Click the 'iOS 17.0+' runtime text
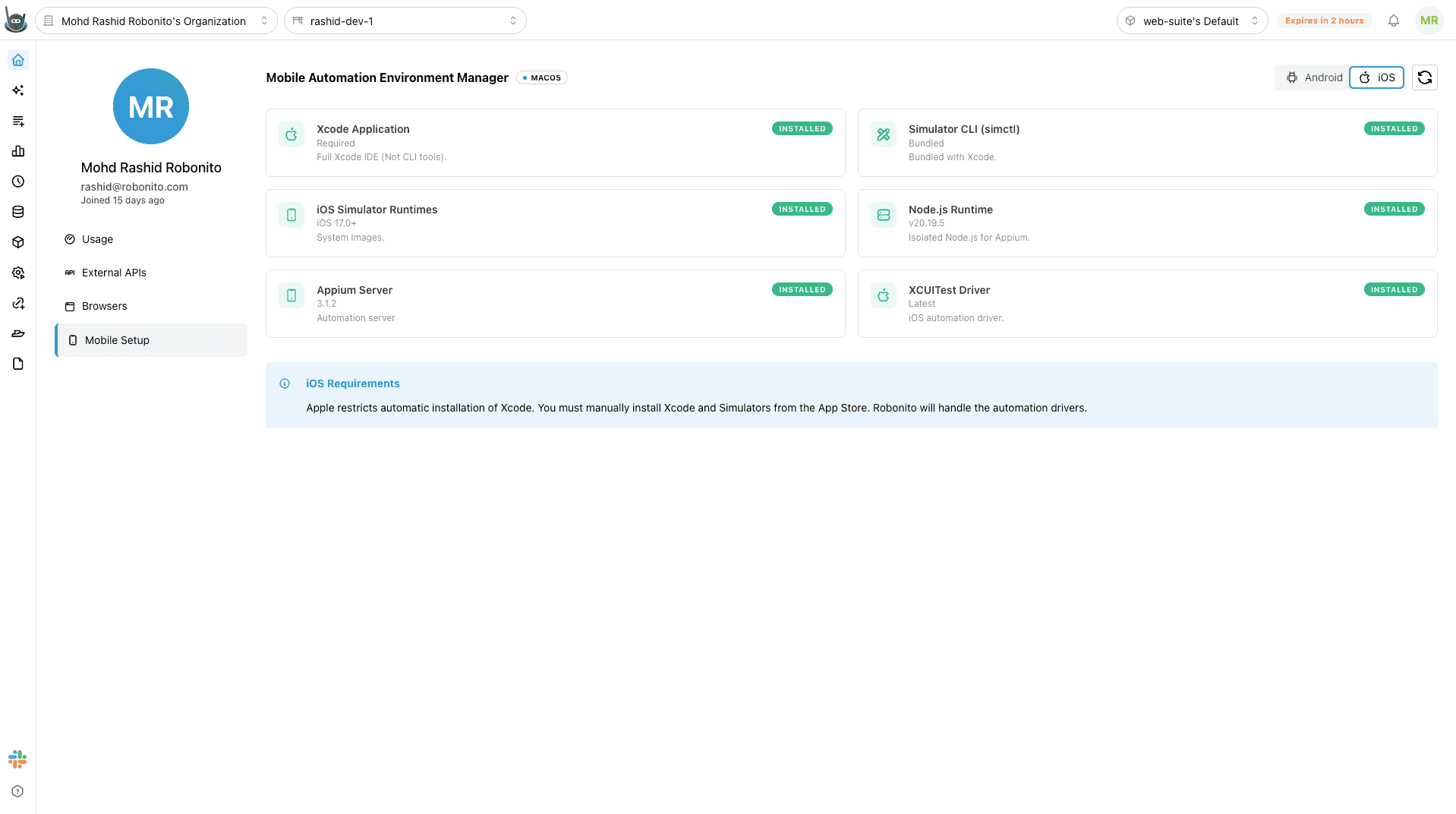Viewport: 1456px width, 814px height. [x=336, y=223]
